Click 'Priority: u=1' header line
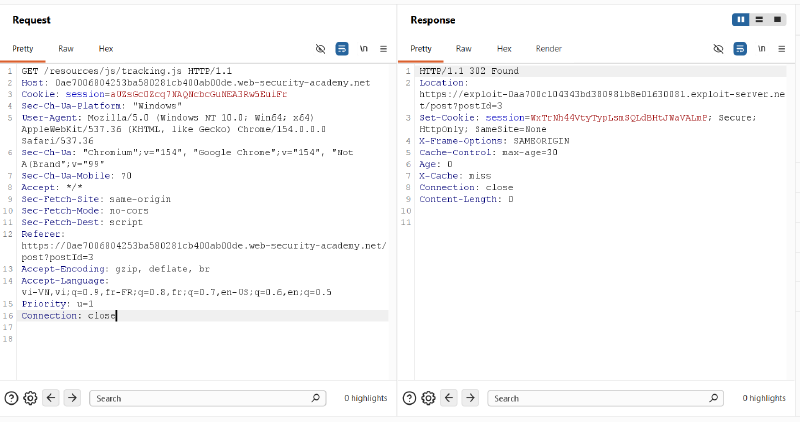 coord(57,304)
